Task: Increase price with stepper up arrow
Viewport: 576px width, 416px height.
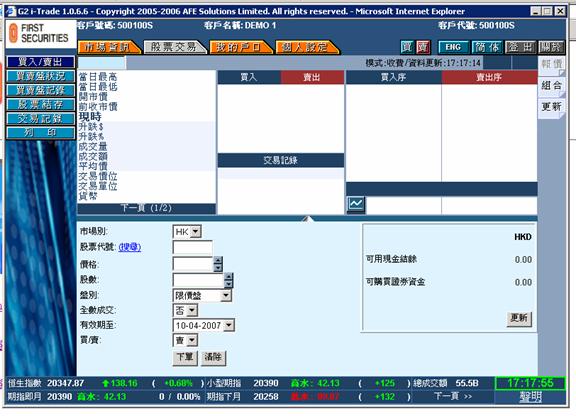Action: click(218, 260)
